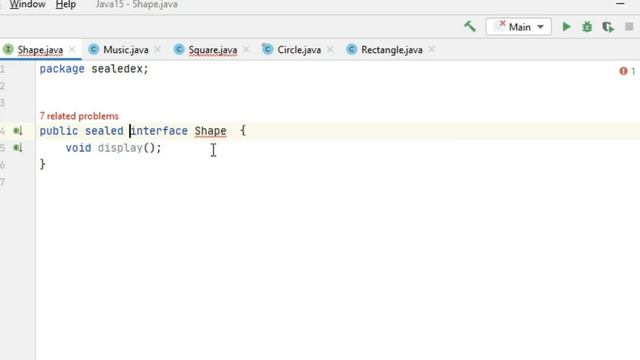Click the Stop square icon in toolbar
640x360 pixels.
(629, 27)
